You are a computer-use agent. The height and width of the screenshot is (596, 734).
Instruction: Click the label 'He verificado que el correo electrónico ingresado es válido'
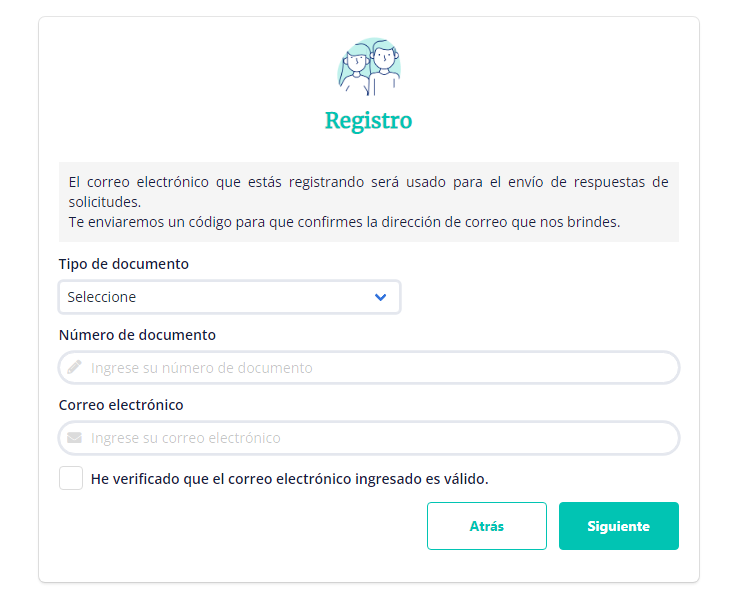coord(289,479)
